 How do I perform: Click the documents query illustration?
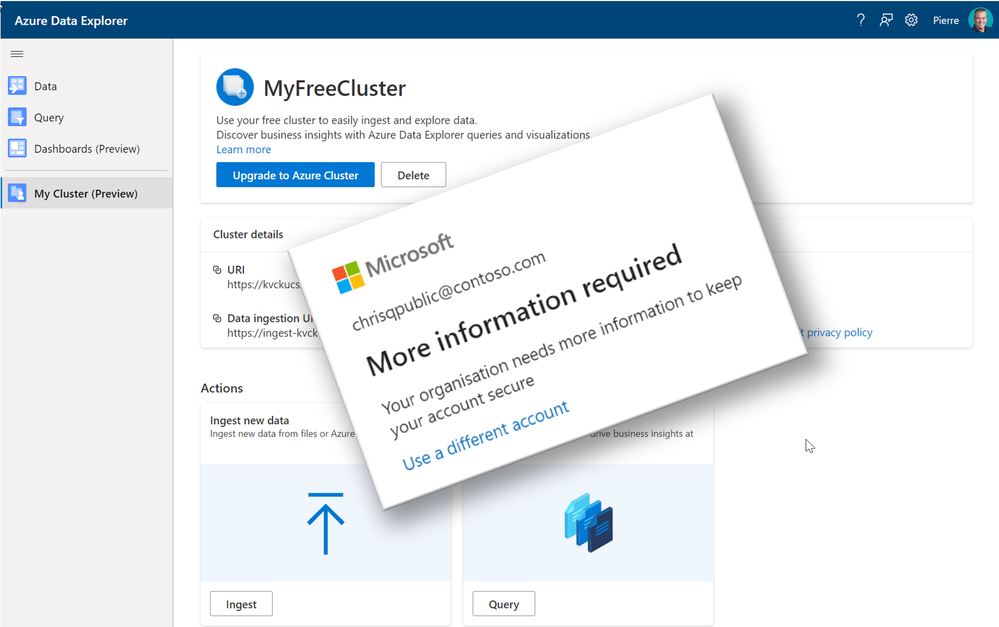[589, 522]
